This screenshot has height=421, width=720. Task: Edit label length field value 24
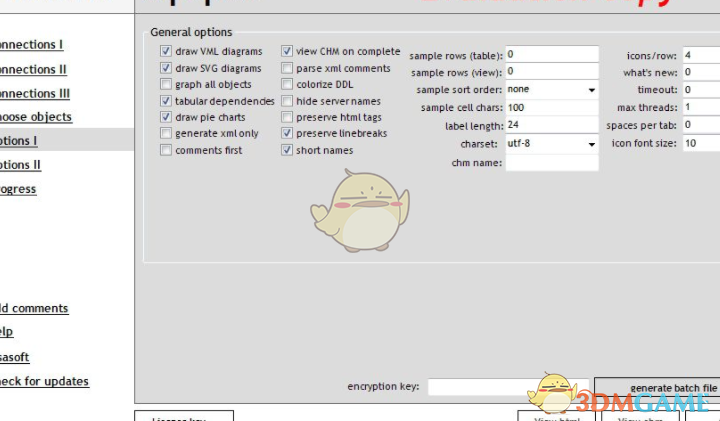[552, 125]
